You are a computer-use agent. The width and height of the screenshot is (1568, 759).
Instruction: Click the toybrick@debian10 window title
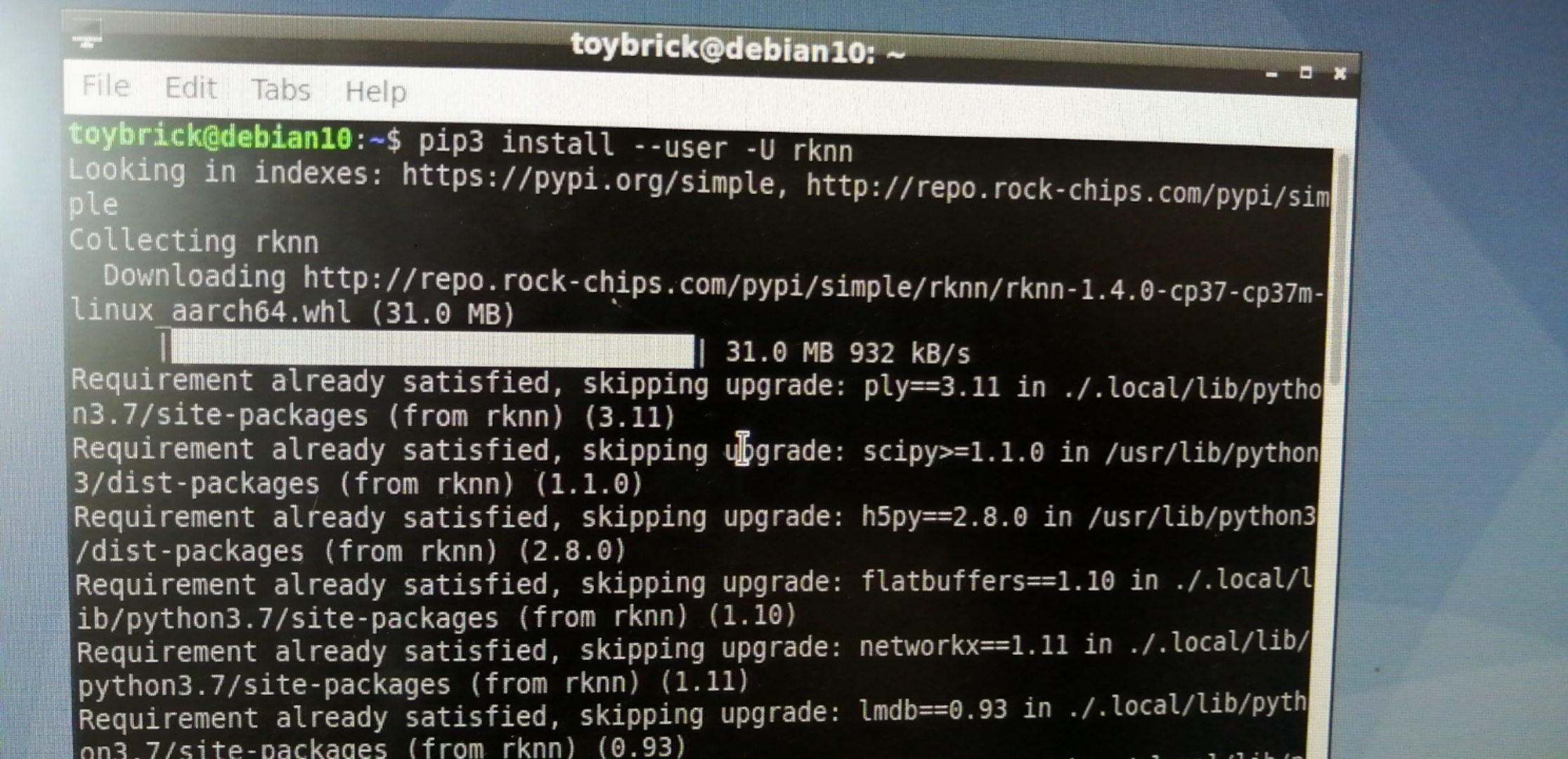click(x=737, y=48)
